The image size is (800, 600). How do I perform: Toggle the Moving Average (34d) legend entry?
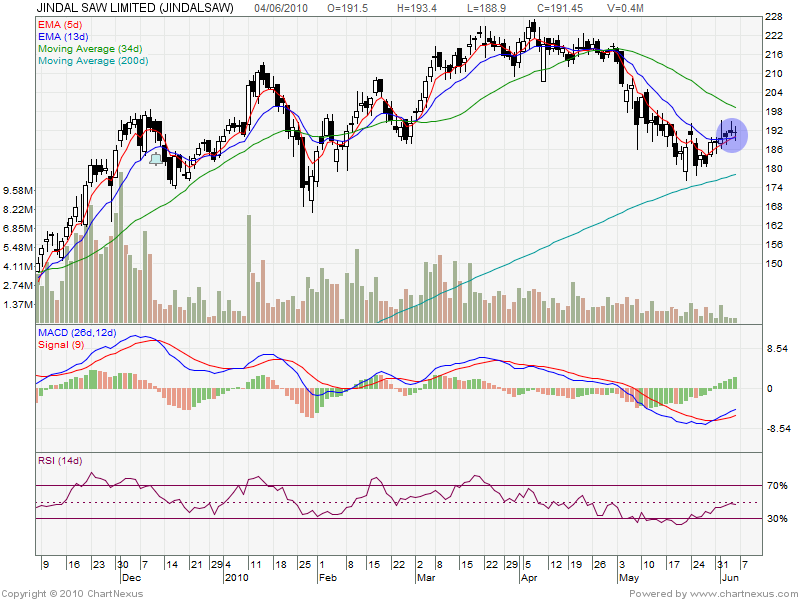point(92,48)
